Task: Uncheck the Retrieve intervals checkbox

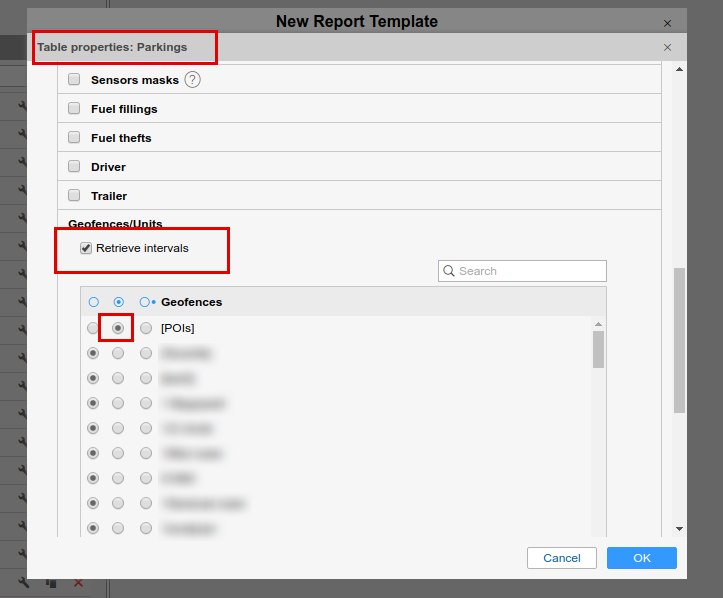Action: click(86, 248)
